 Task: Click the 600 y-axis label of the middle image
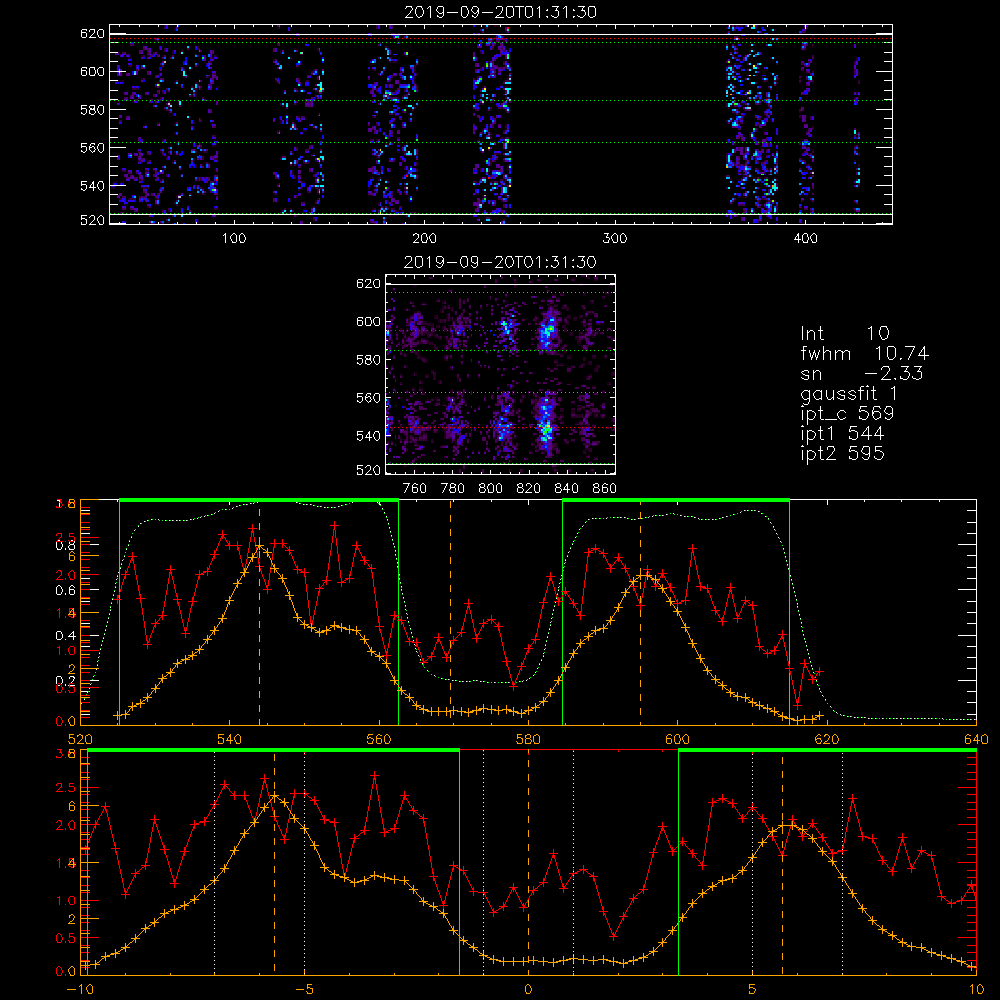pyautogui.click(x=368, y=322)
